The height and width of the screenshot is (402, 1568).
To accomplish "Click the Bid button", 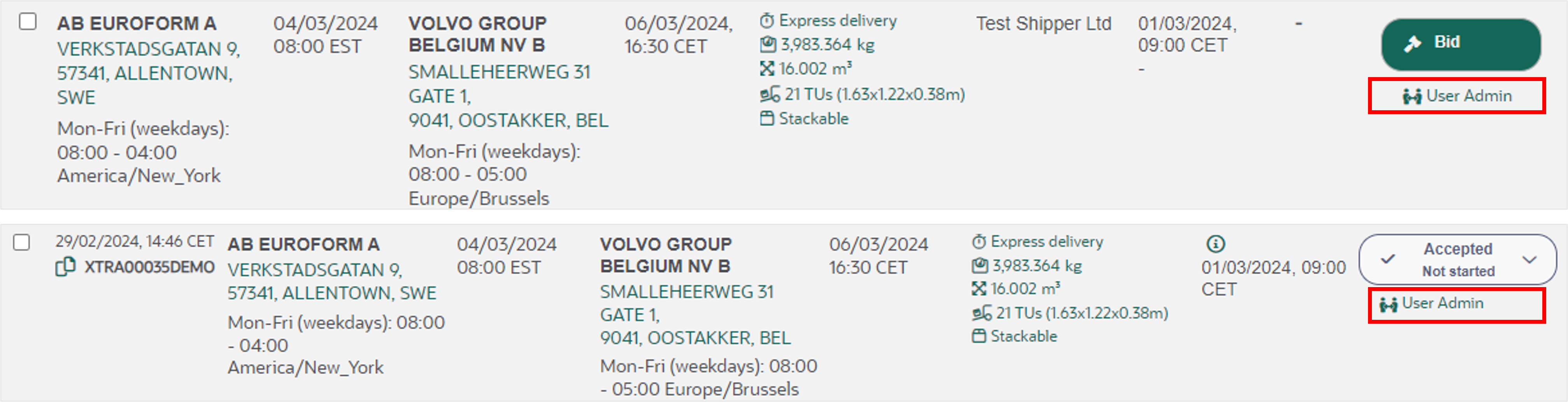I will pos(1461,44).
